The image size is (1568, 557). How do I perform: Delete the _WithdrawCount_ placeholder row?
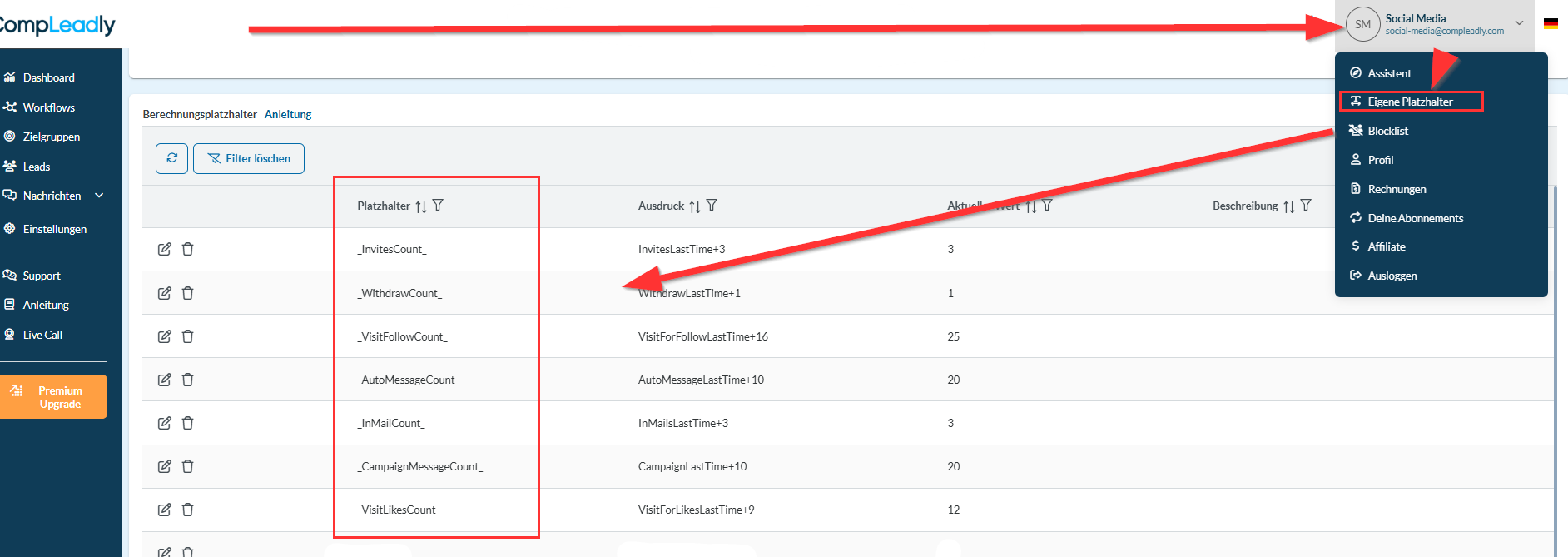pos(188,293)
